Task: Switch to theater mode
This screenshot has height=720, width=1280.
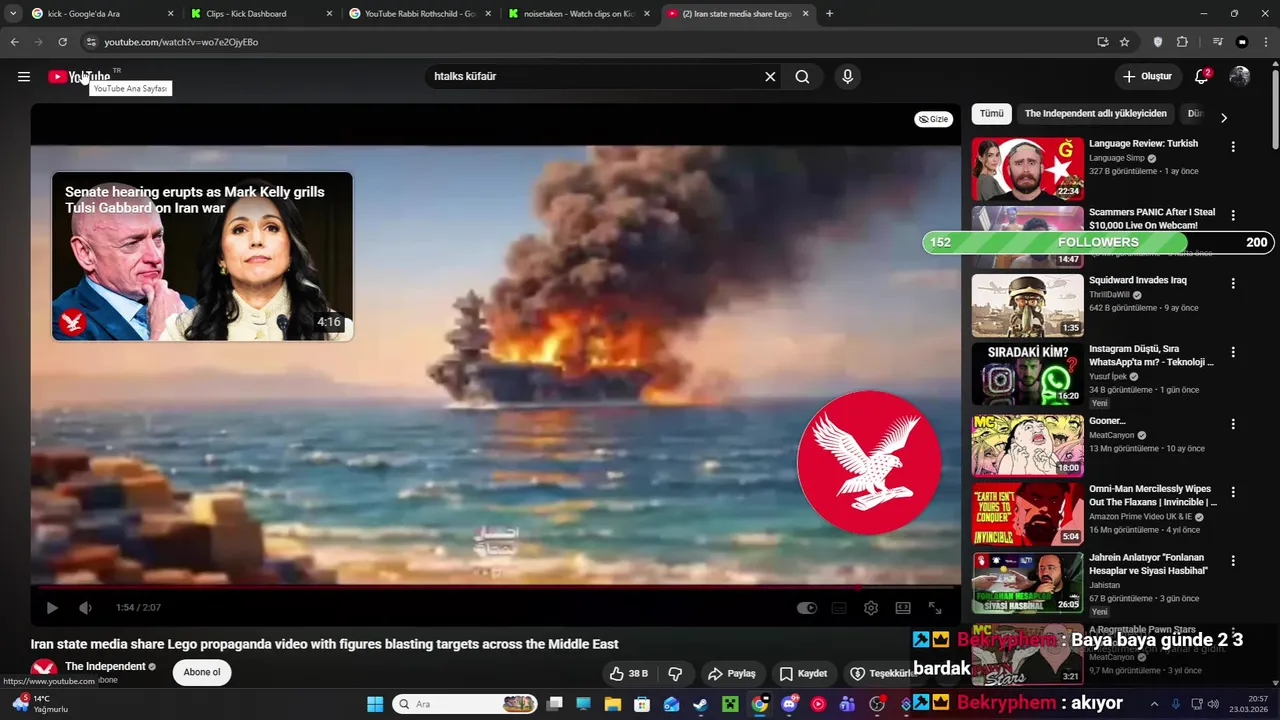Action: coord(903,608)
